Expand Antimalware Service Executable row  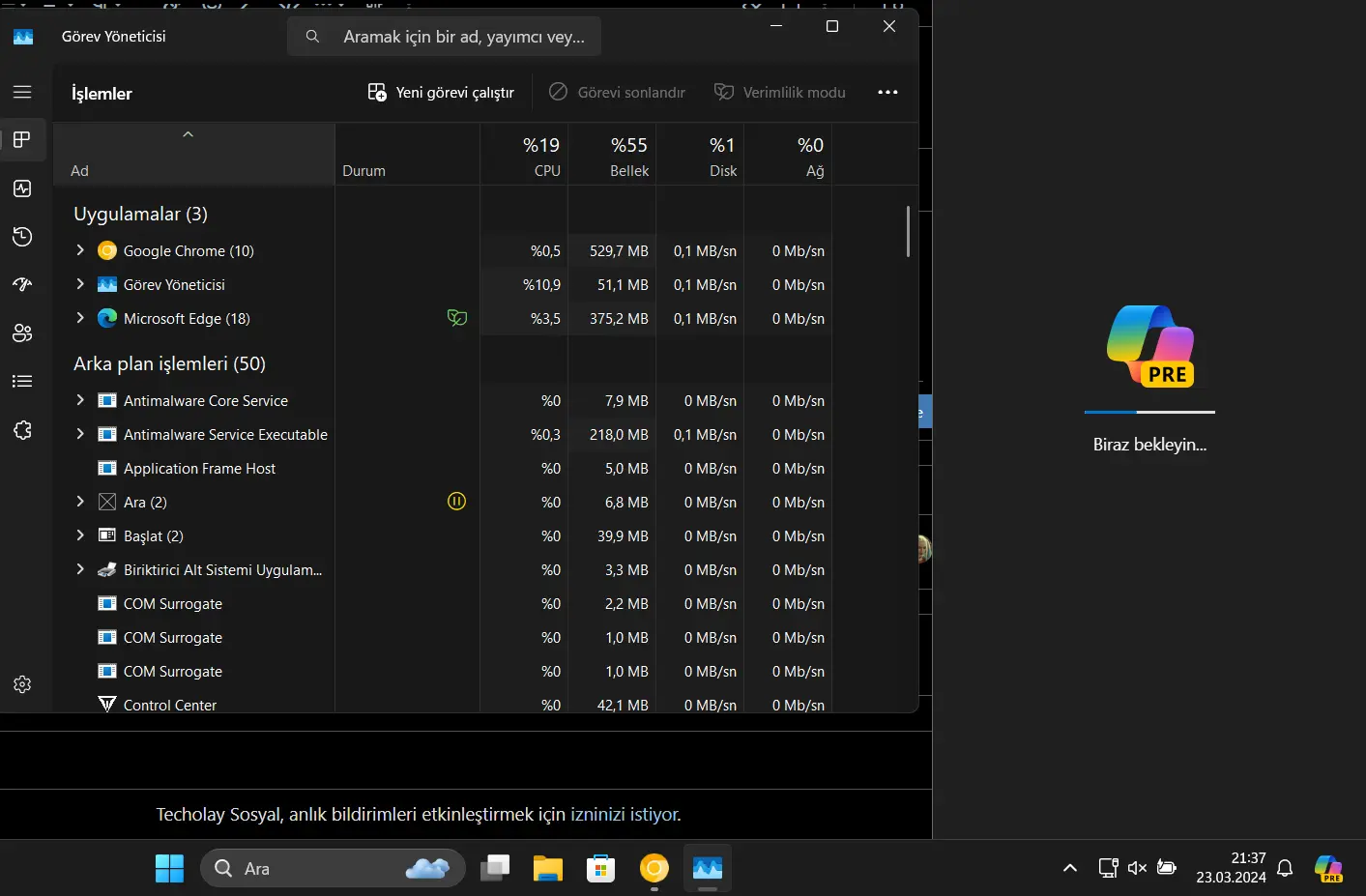pos(80,434)
